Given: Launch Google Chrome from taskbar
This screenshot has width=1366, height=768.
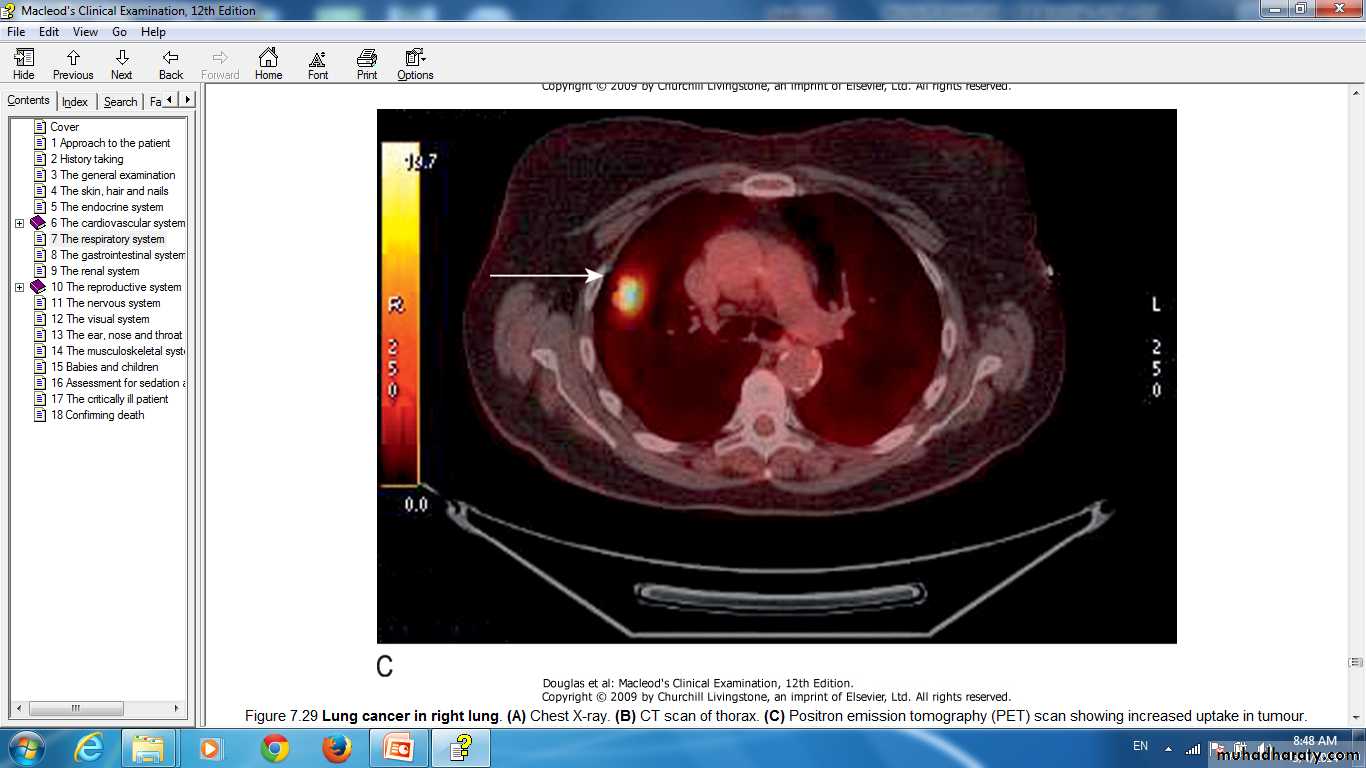Looking at the screenshot, I should point(274,748).
